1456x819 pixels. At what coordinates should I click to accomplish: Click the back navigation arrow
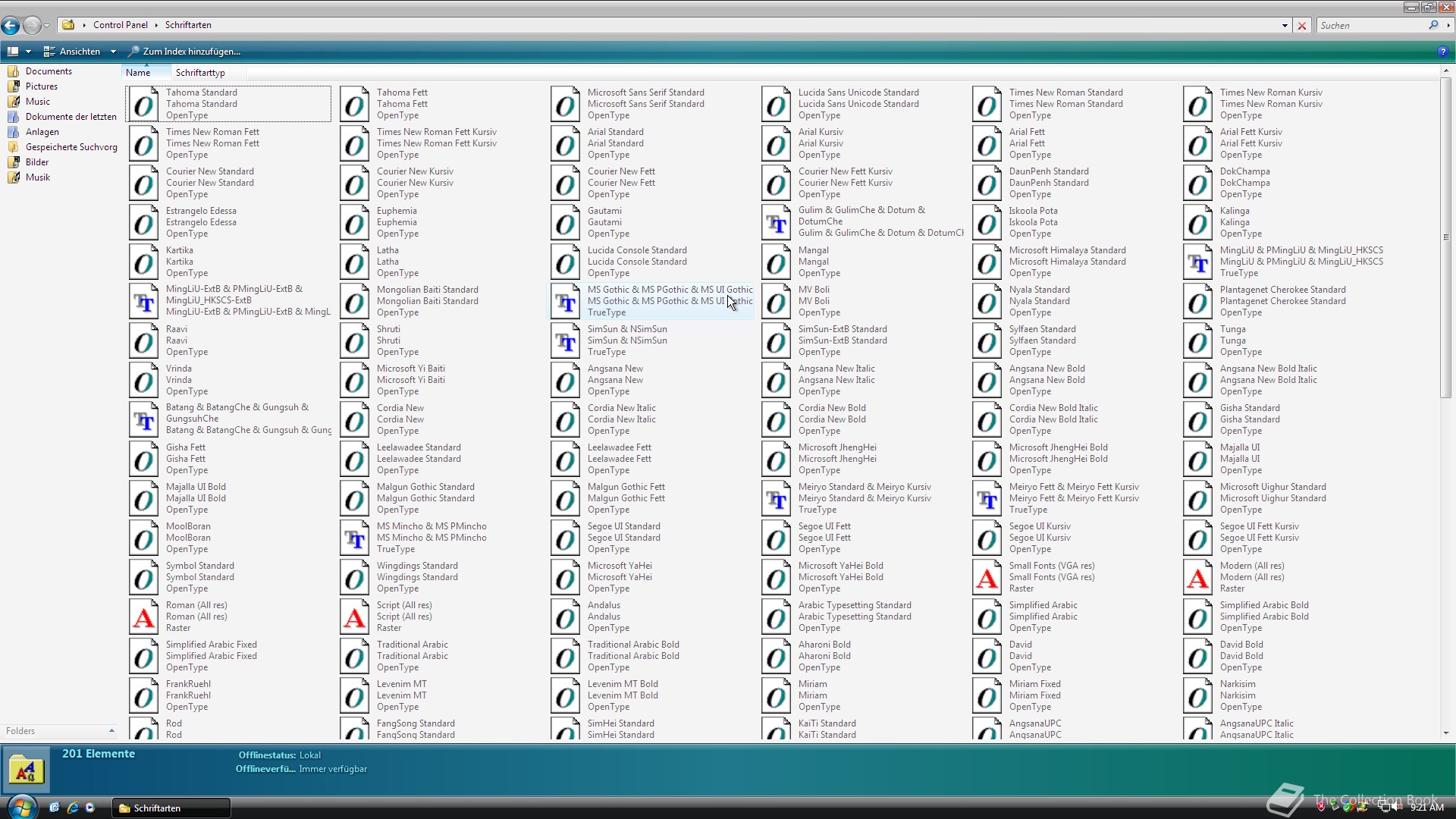tap(11, 25)
